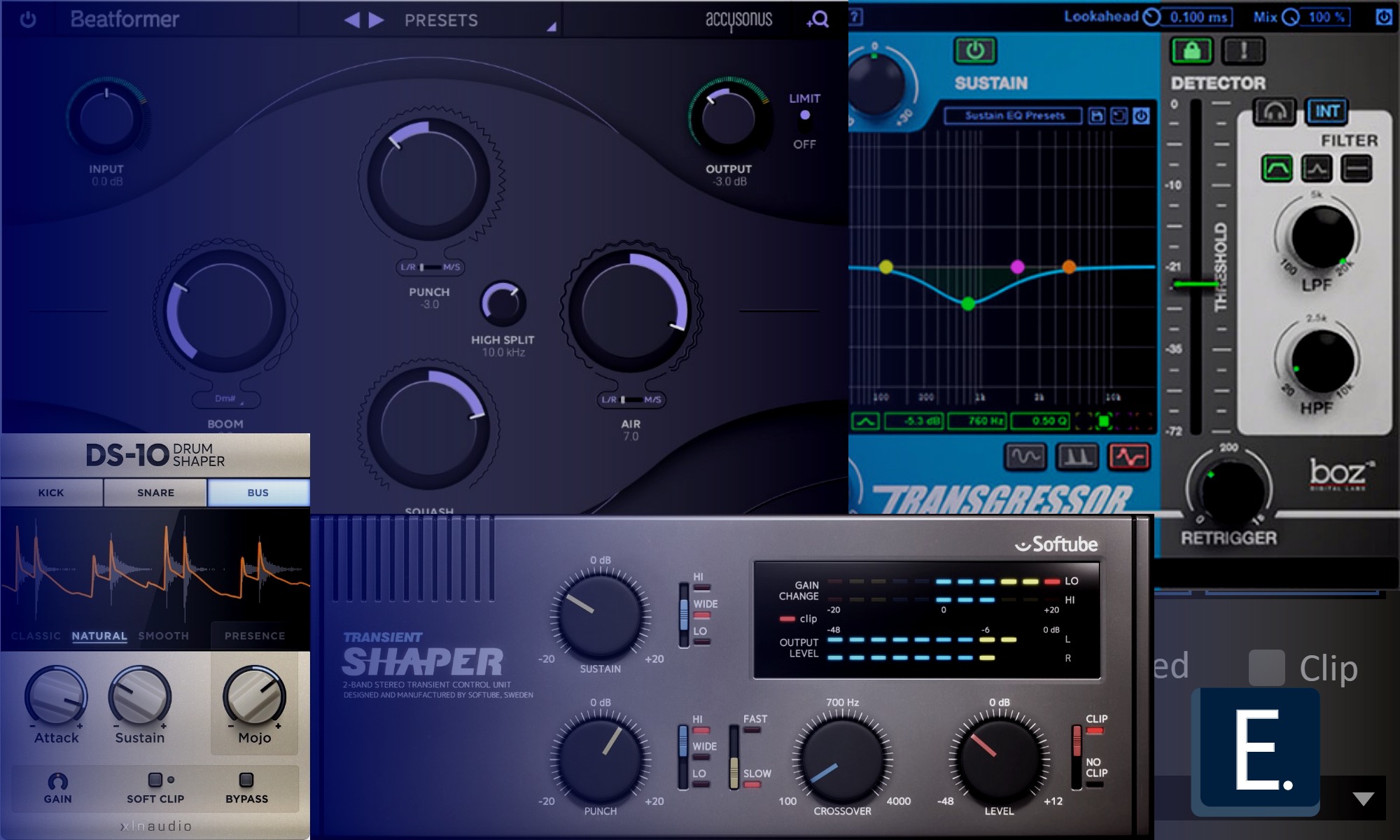The image size is (1400, 840).
Task: Click the DETECTOR lock icon
Action: tap(1191, 50)
